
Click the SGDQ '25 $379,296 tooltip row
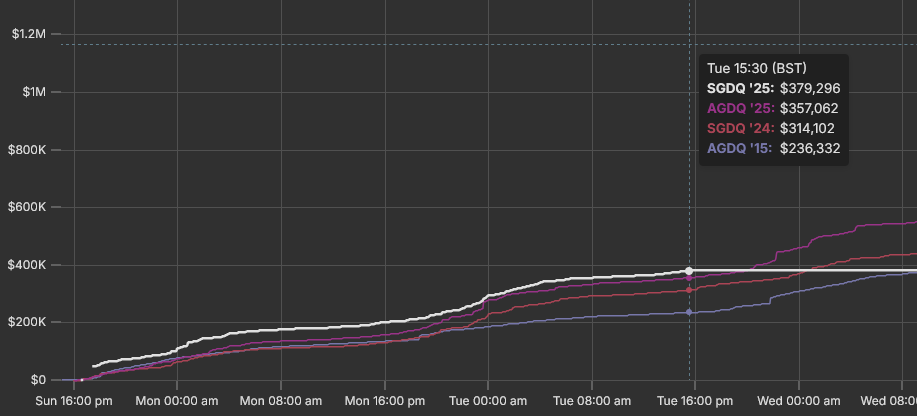tap(774, 88)
